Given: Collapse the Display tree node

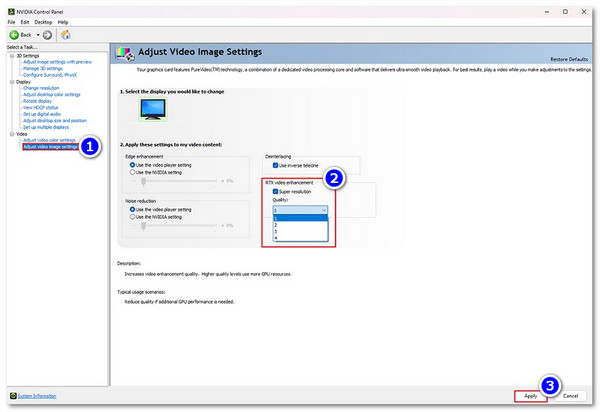Looking at the screenshot, I should point(12,82).
